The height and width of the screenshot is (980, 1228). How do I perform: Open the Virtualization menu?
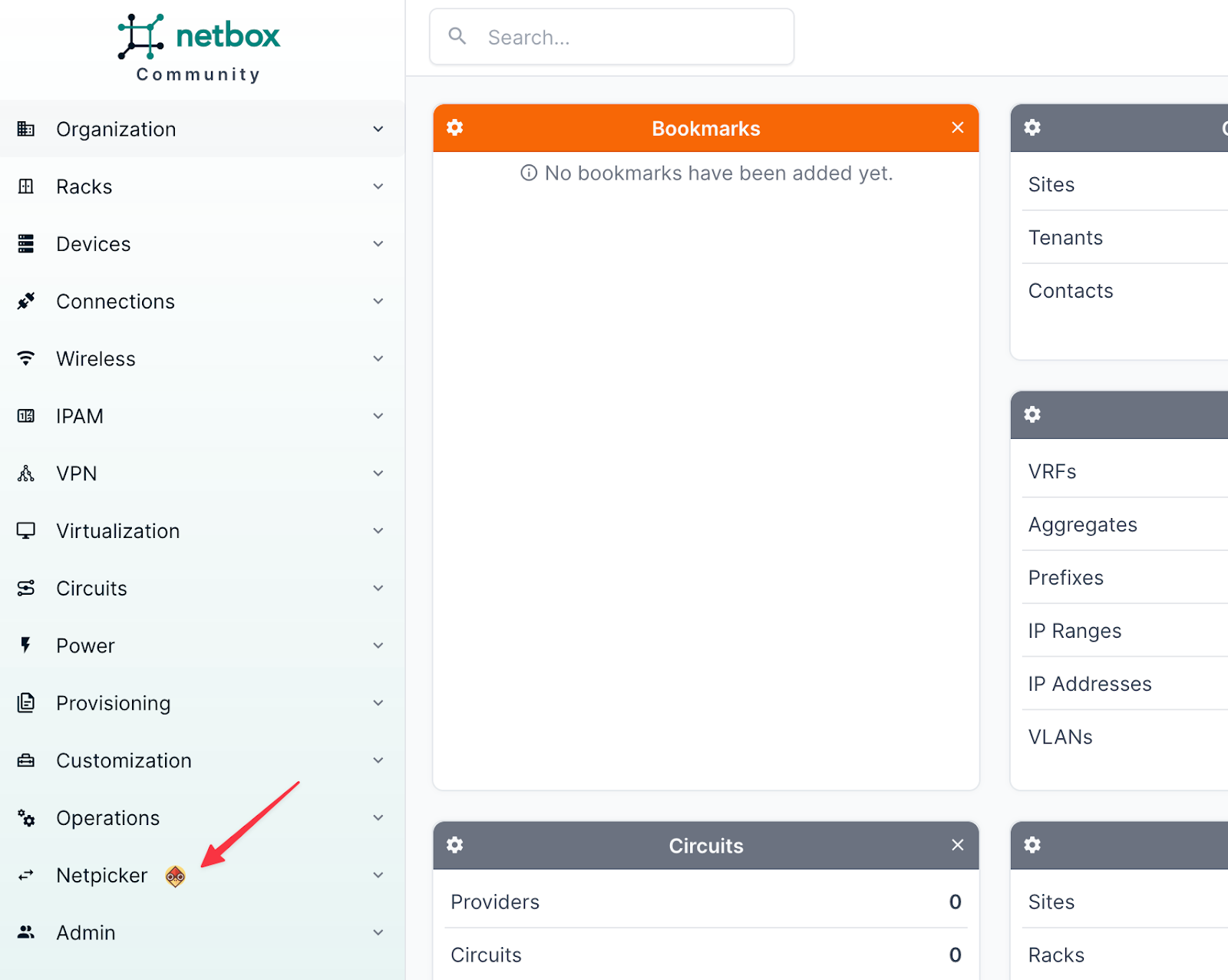tap(118, 531)
